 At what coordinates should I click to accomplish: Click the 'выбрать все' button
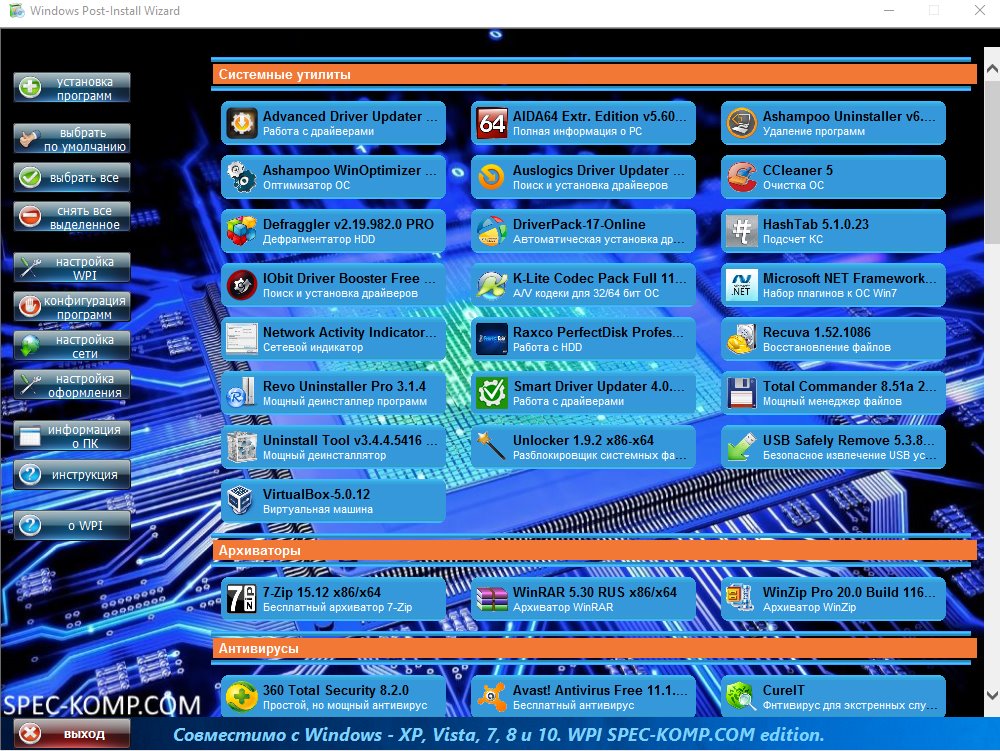(72, 178)
